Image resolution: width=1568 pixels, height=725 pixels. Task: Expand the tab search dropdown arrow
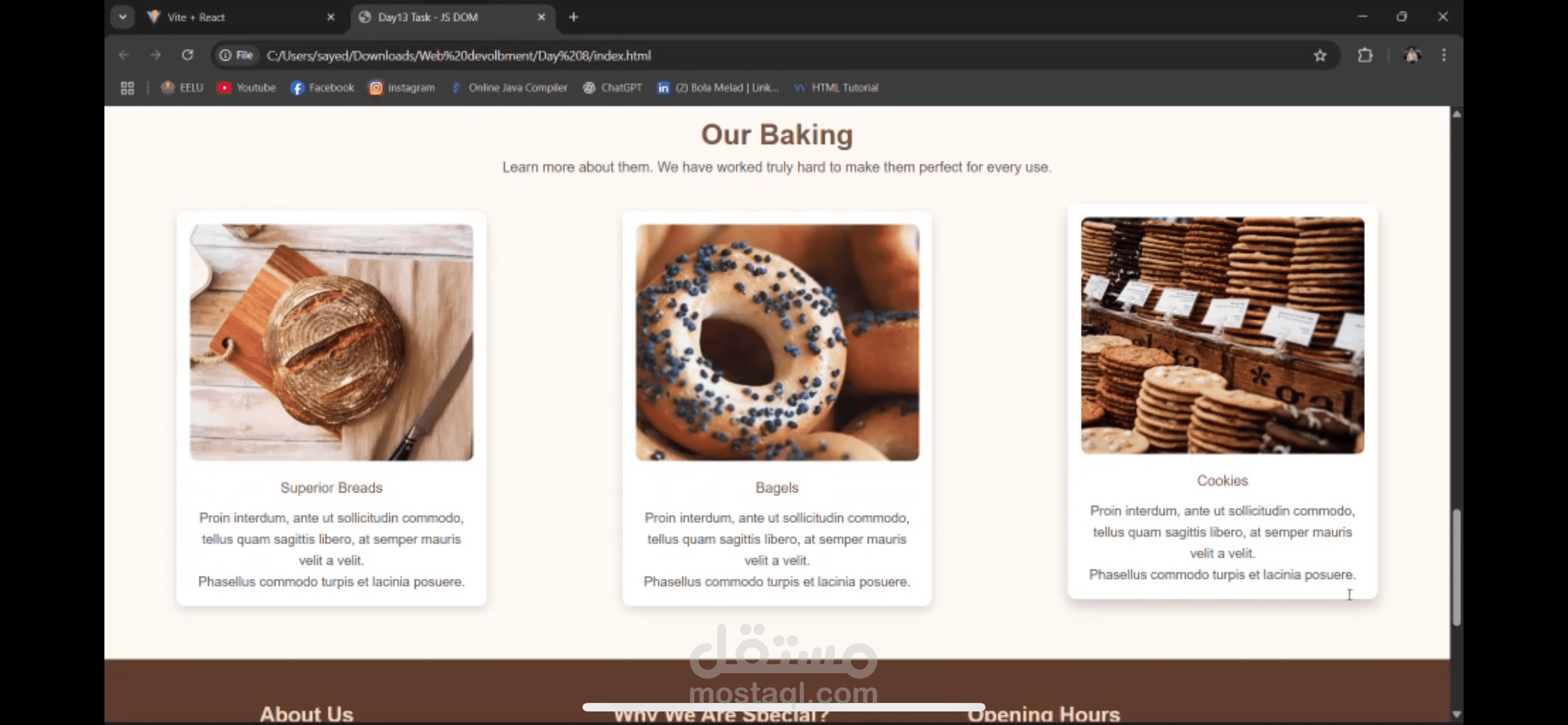pyautogui.click(x=122, y=17)
